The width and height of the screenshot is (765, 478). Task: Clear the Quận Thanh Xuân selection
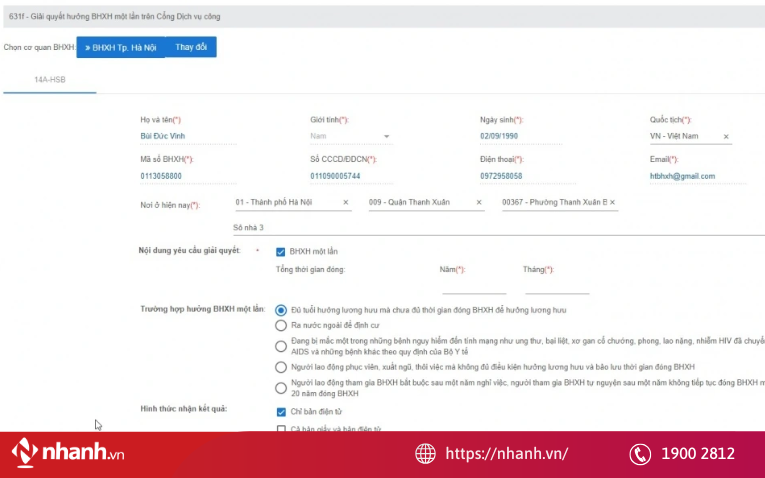[x=479, y=203]
